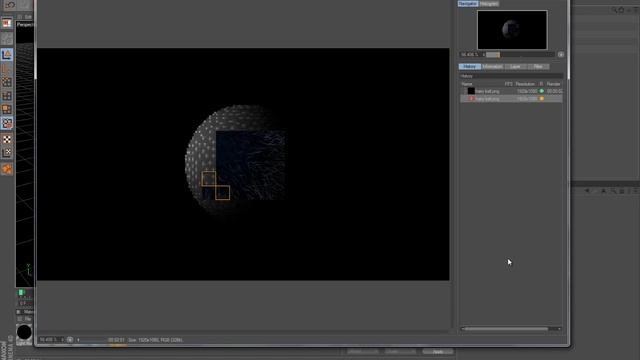Select the second highlighted history render row
640x360 pixels.
click(511, 99)
